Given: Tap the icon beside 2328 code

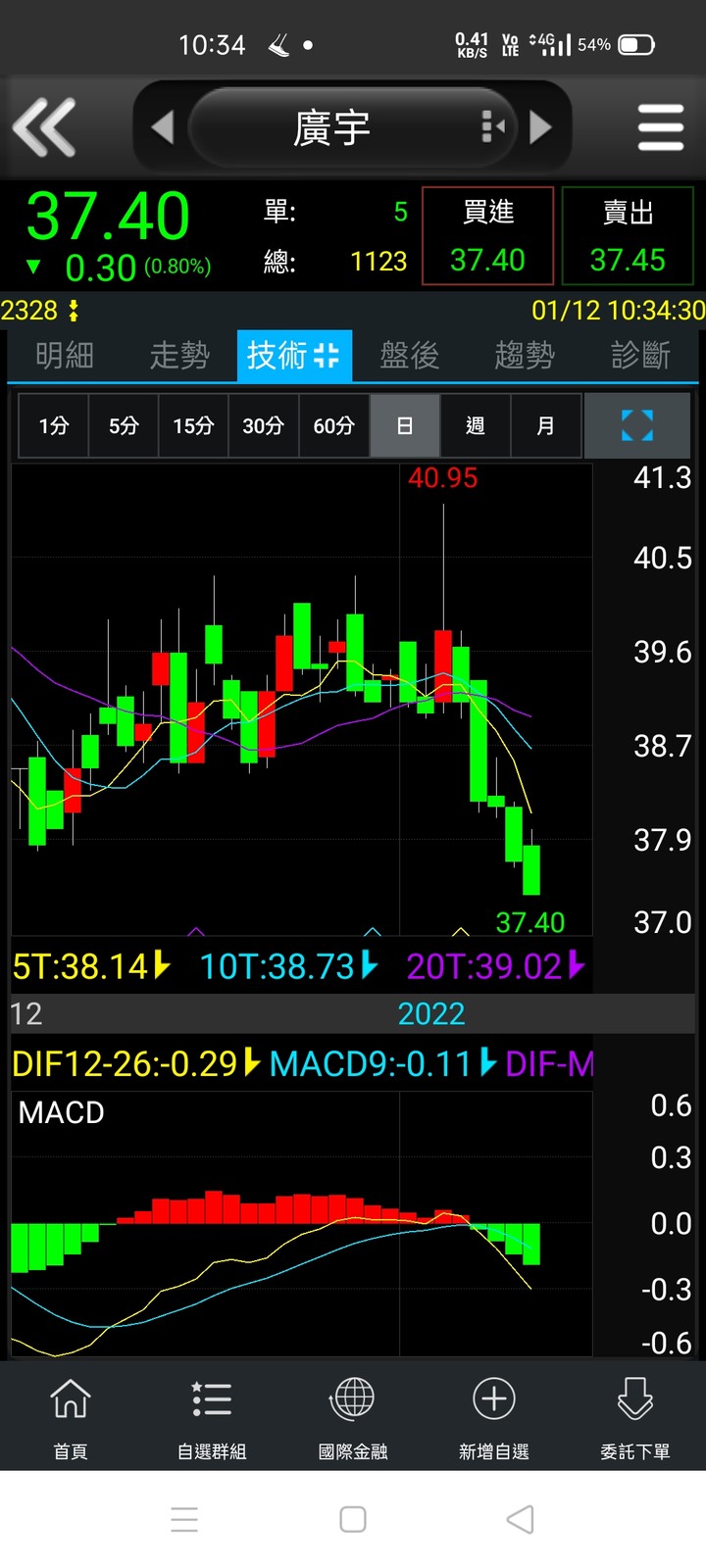Looking at the screenshot, I should coord(73,312).
